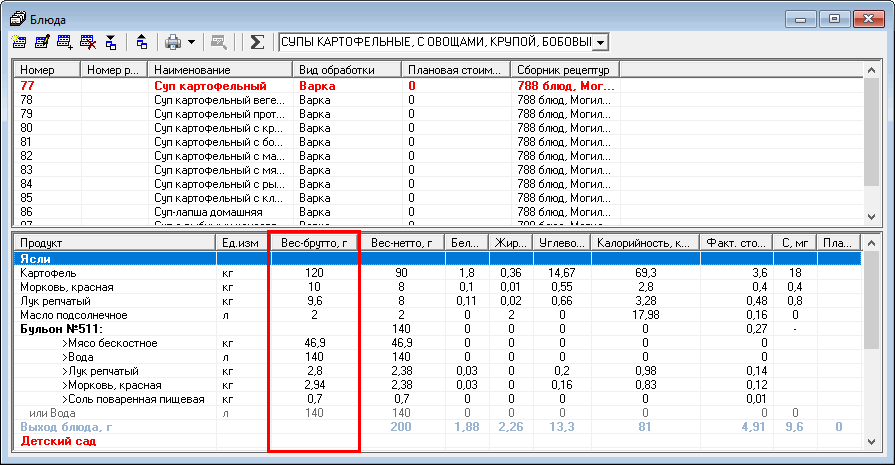Click the edit dish toolbar icon
Screen dimensions: 895x465
(x=43, y=43)
